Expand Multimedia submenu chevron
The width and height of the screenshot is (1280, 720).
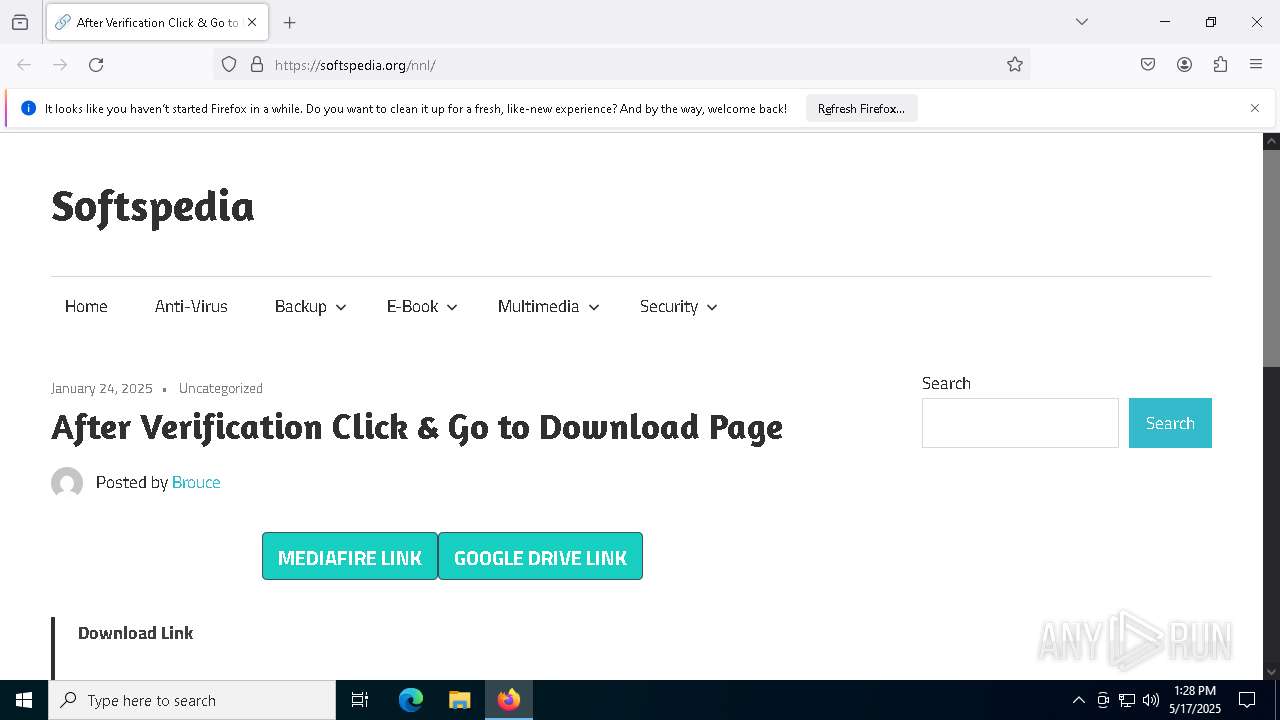[594, 307]
